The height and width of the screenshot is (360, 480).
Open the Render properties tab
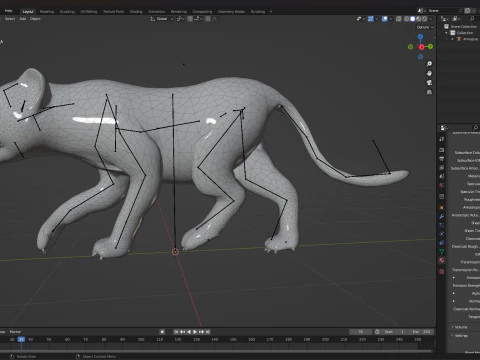442,150
